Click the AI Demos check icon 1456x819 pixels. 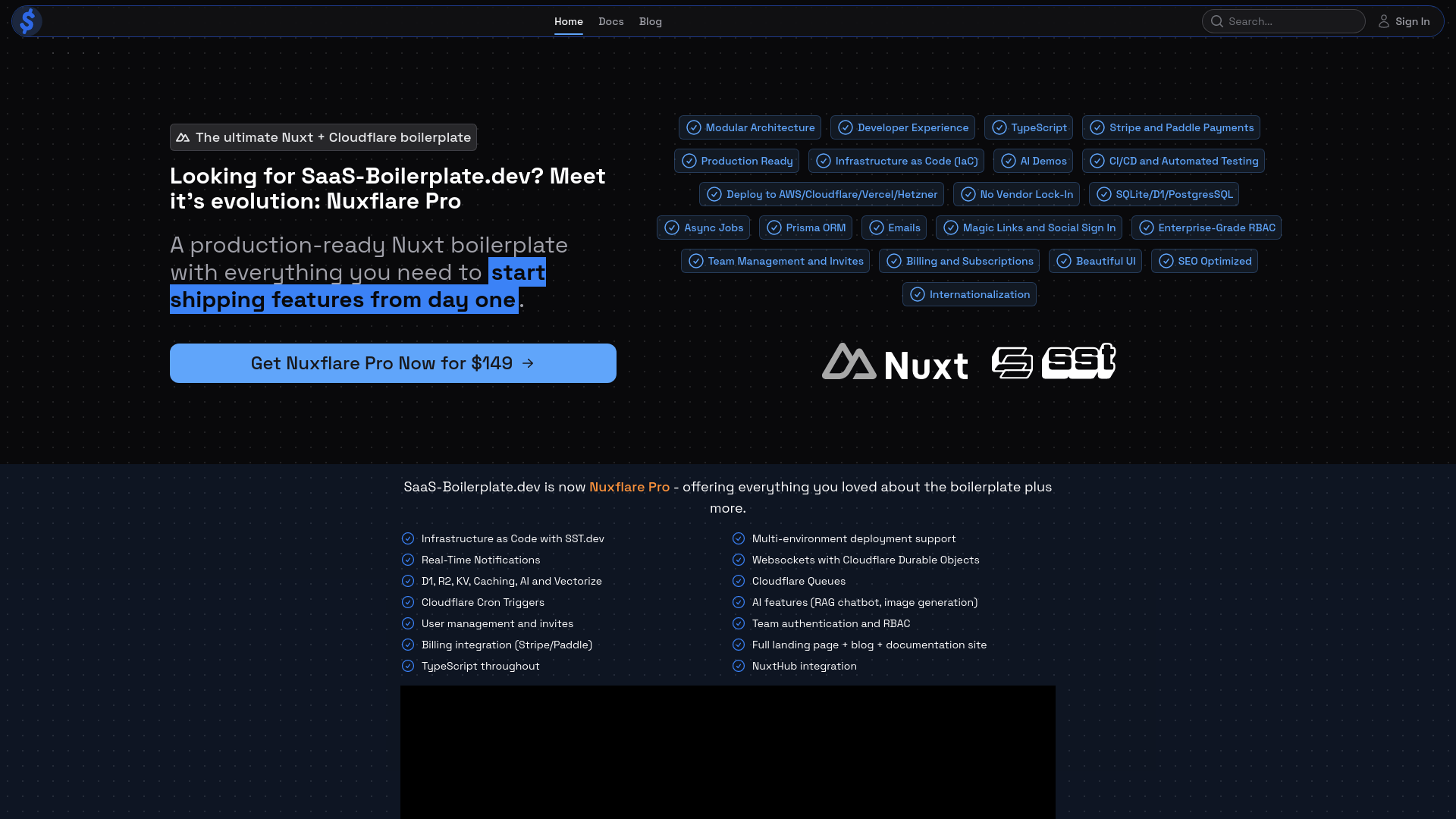(1009, 161)
